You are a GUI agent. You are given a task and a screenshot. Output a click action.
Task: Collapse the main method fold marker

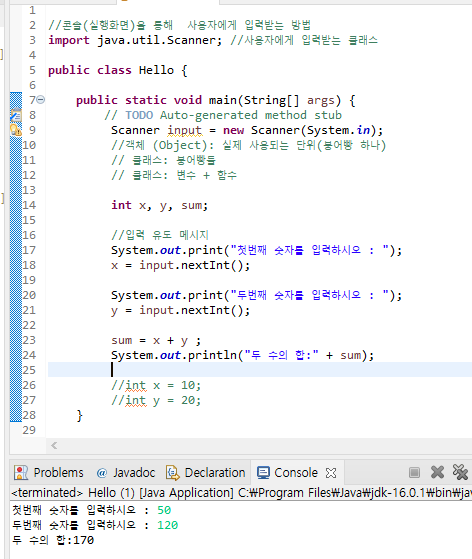tap(41, 99)
